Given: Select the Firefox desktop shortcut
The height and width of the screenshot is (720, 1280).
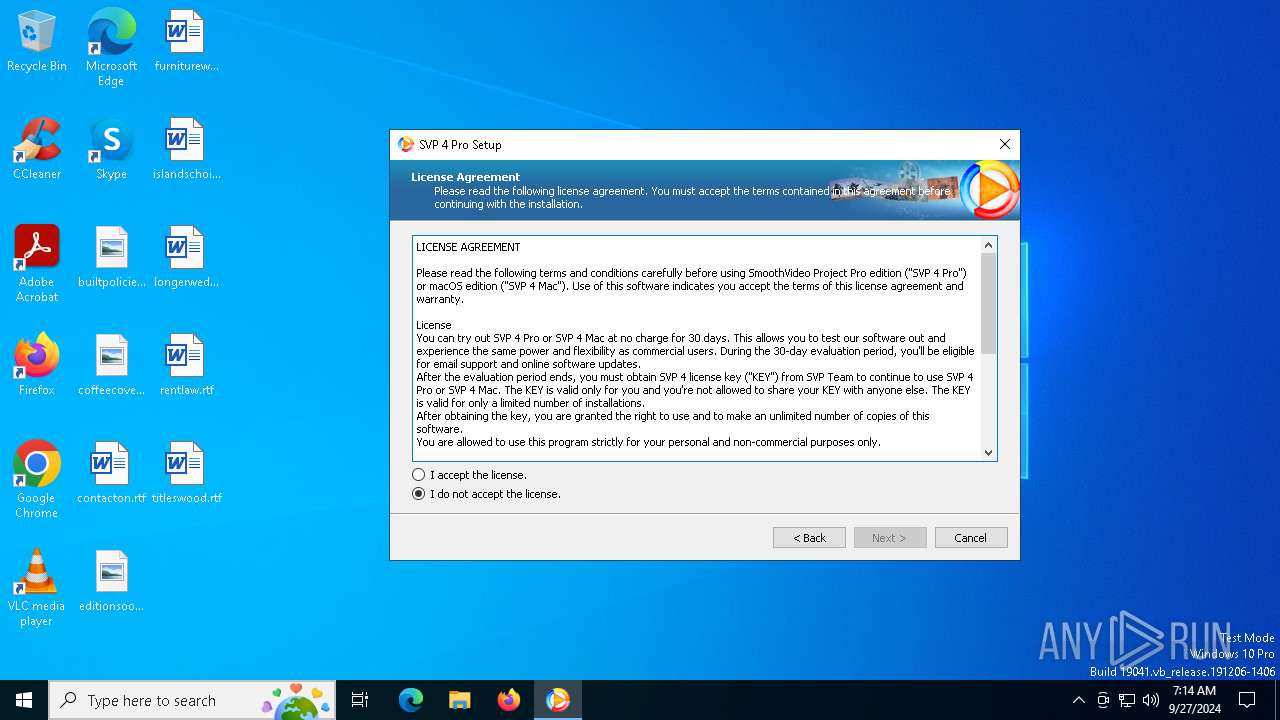Looking at the screenshot, I should 37,366.
